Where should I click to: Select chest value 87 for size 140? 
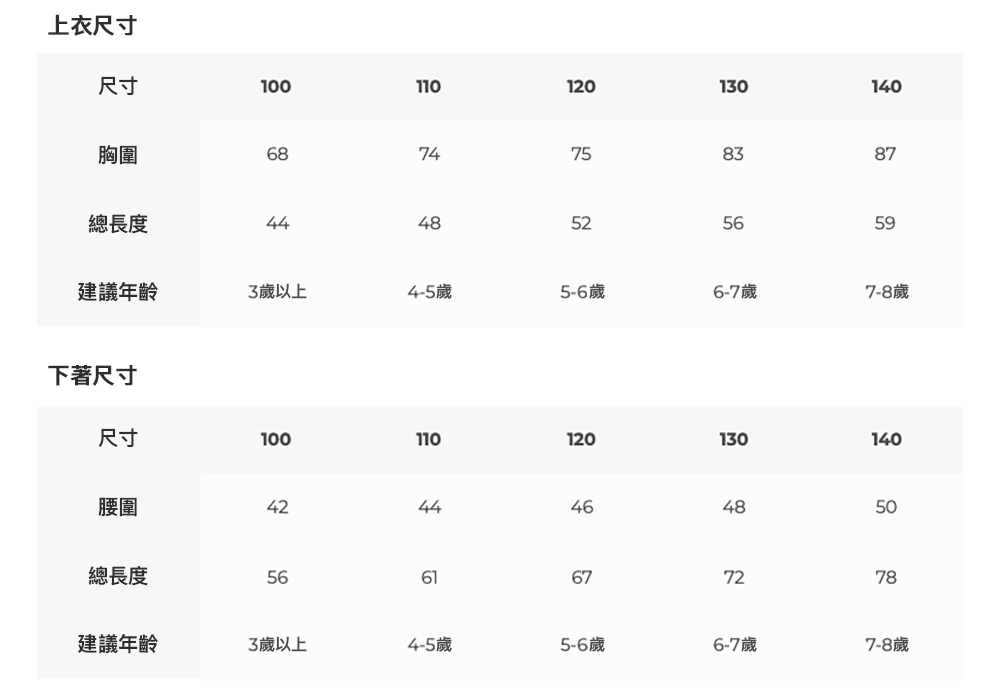click(885, 154)
